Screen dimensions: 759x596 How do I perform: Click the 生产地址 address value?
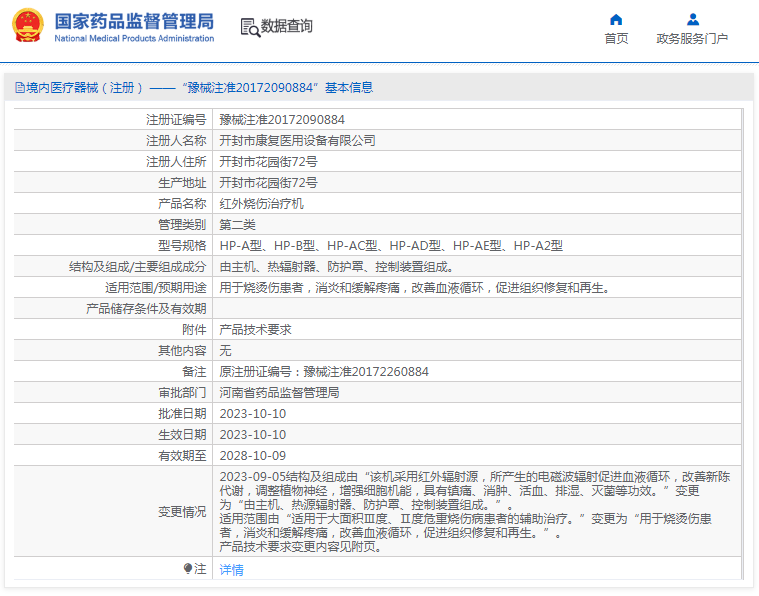click(268, 183)
